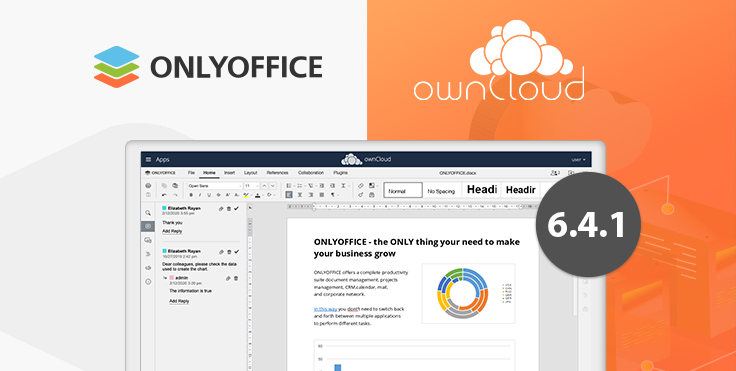
Task: Switch to the Insert tab
Action: [x=230, y=173]
